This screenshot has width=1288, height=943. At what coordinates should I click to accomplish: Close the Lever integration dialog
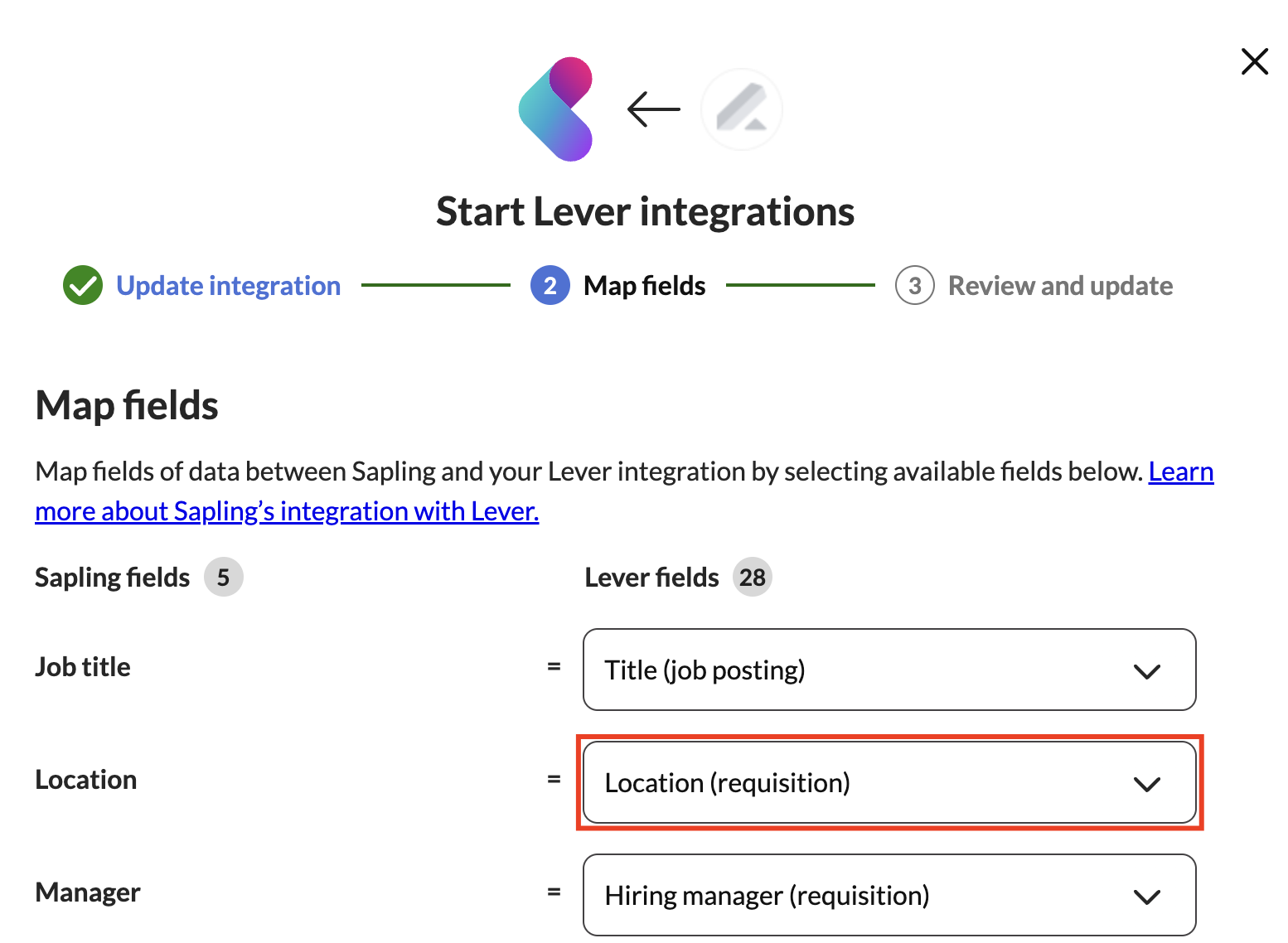(1254, 61)
